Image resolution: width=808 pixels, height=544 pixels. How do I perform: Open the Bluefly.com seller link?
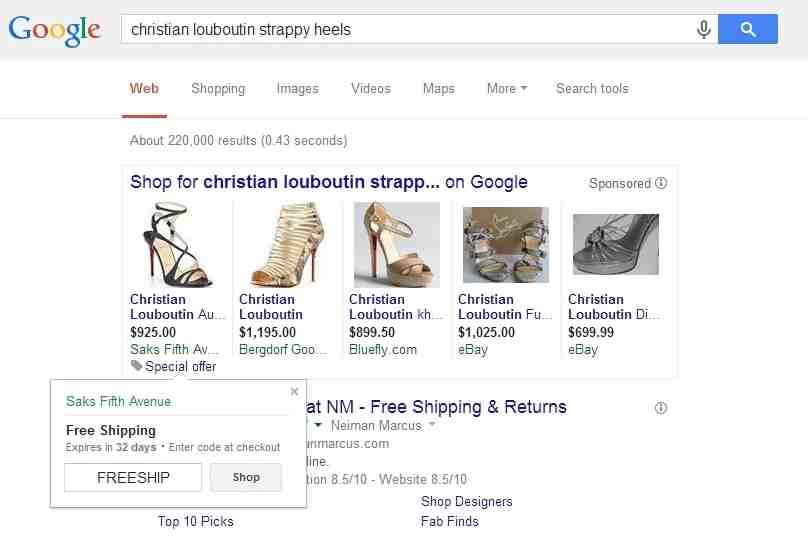[383, 349]
